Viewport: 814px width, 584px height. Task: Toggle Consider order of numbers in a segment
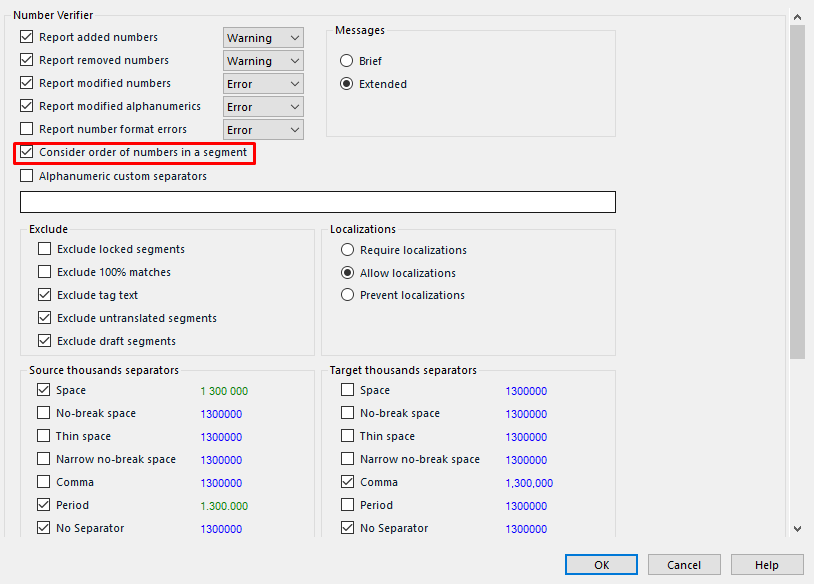click(x=26, y=152)
